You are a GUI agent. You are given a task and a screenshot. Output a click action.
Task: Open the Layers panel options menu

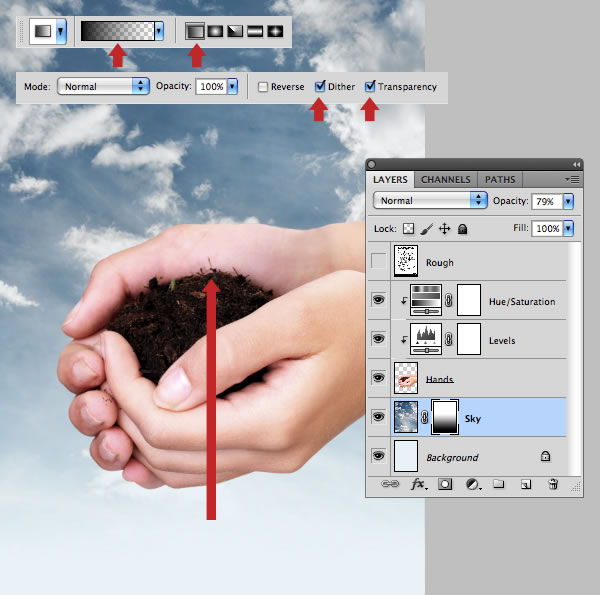tap(572, 179)
